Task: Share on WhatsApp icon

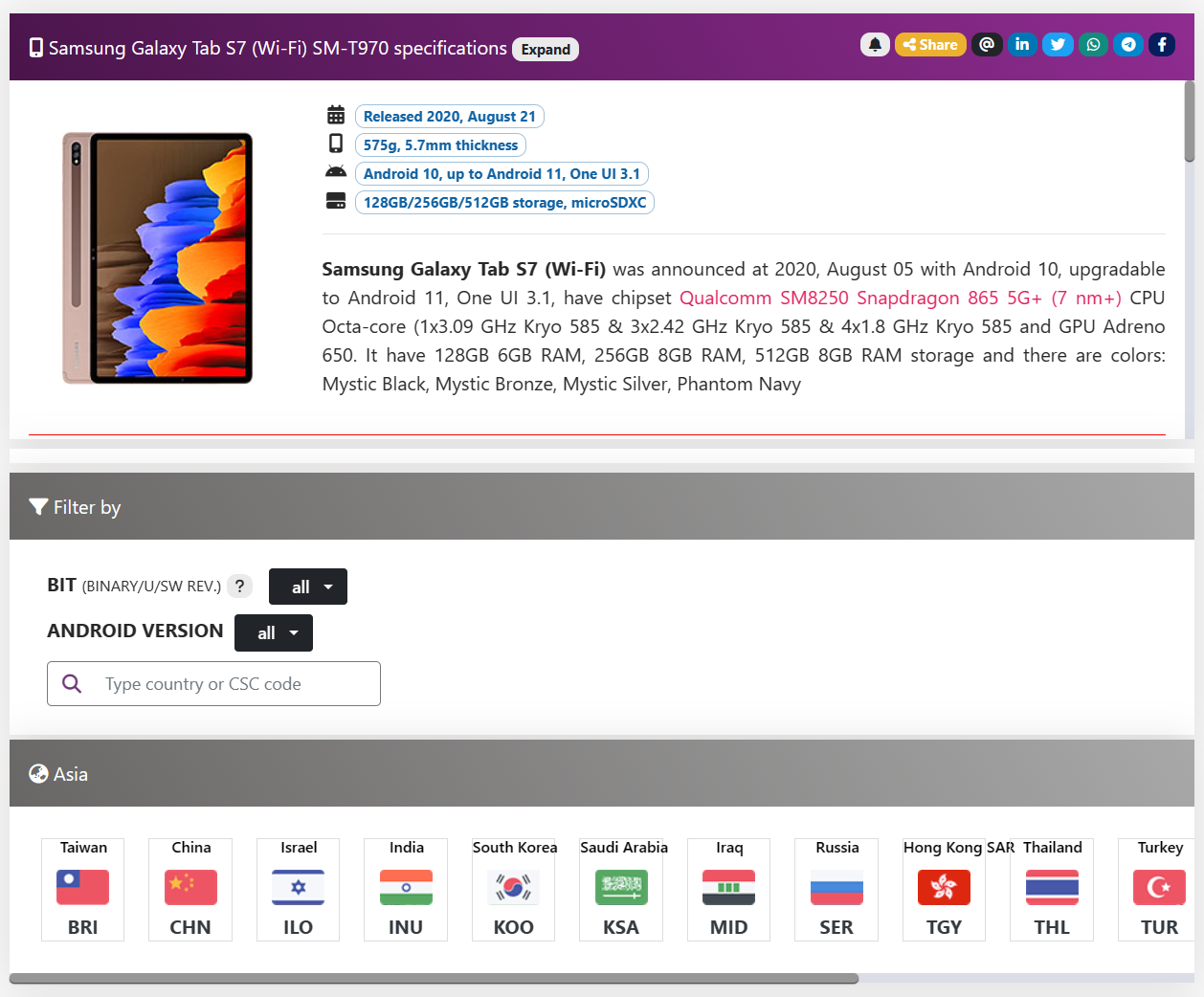Action: (x=1093, y=44)
